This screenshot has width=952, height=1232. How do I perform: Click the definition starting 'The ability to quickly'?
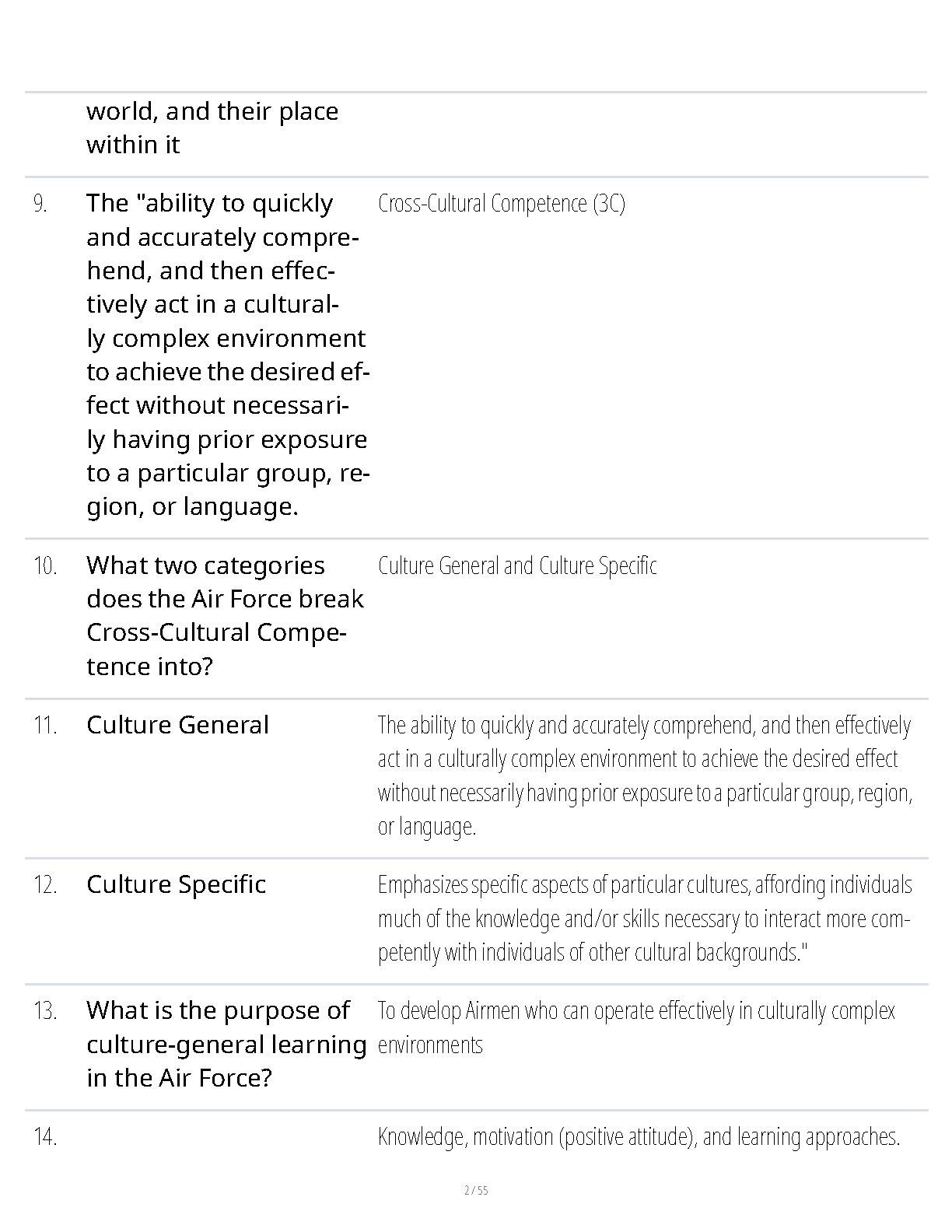[x=645, y=775]
